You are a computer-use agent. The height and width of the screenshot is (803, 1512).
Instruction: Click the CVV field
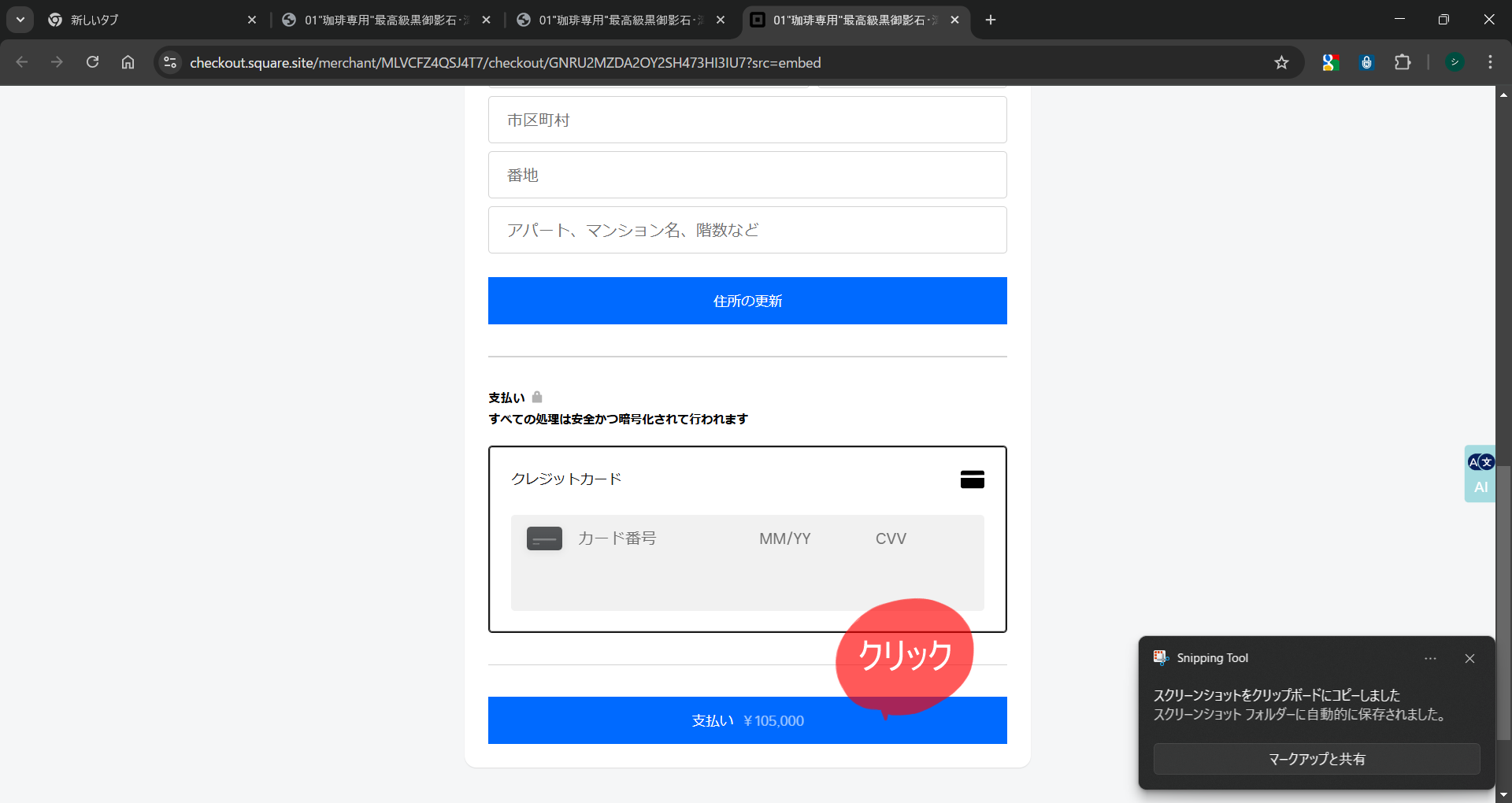coord(891,538)
